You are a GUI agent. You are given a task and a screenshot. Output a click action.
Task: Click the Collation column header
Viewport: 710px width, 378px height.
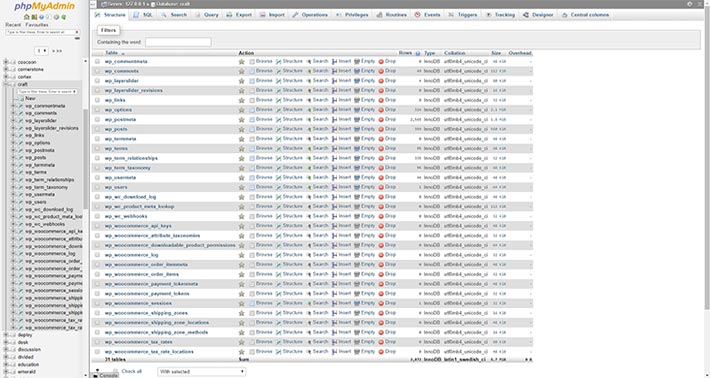(455, 53)
